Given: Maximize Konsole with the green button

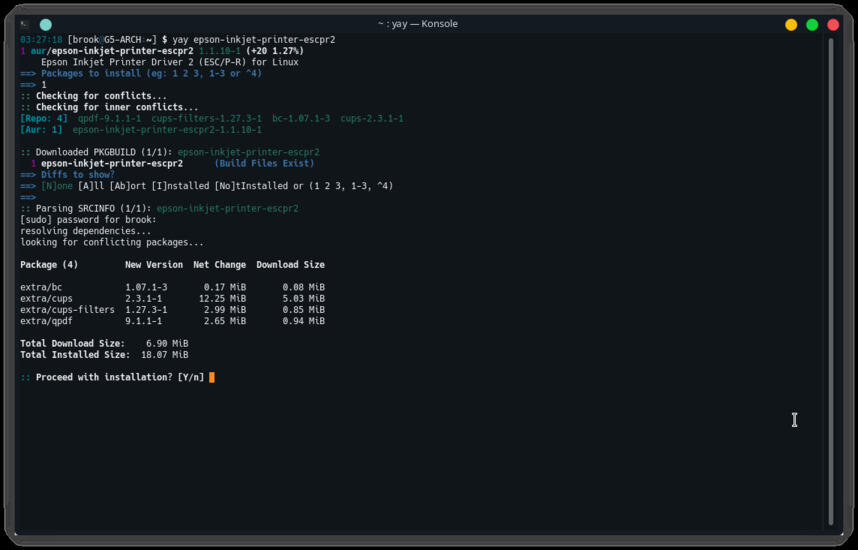Looking at the screenshot, I should 812,25.
